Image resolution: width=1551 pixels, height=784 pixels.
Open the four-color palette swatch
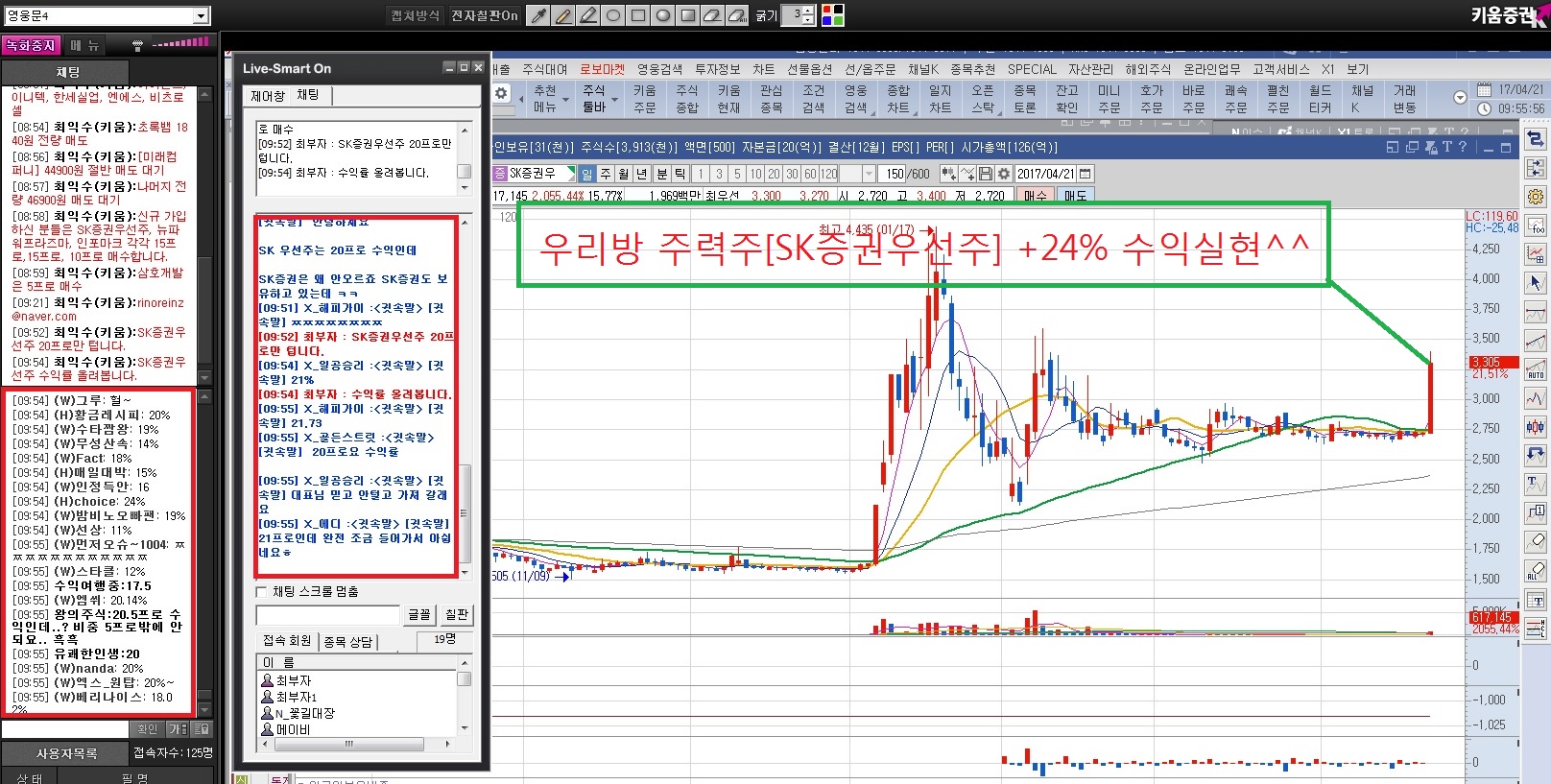coord(833,15)
